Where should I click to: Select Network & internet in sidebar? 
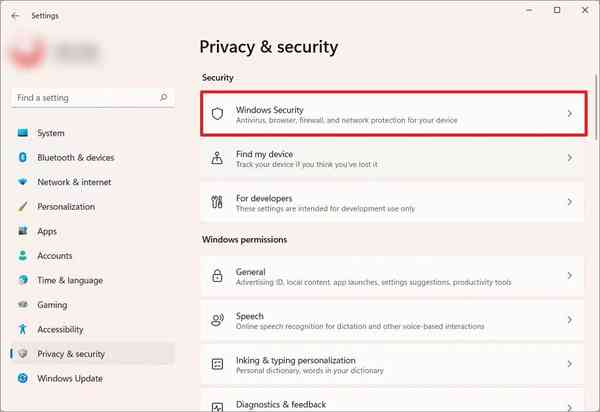coord(74,182)
